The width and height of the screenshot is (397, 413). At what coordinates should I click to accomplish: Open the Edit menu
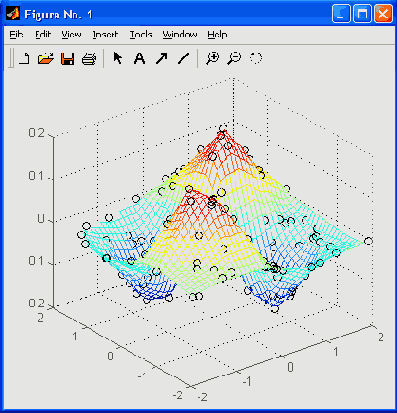(x=43, y=35)
